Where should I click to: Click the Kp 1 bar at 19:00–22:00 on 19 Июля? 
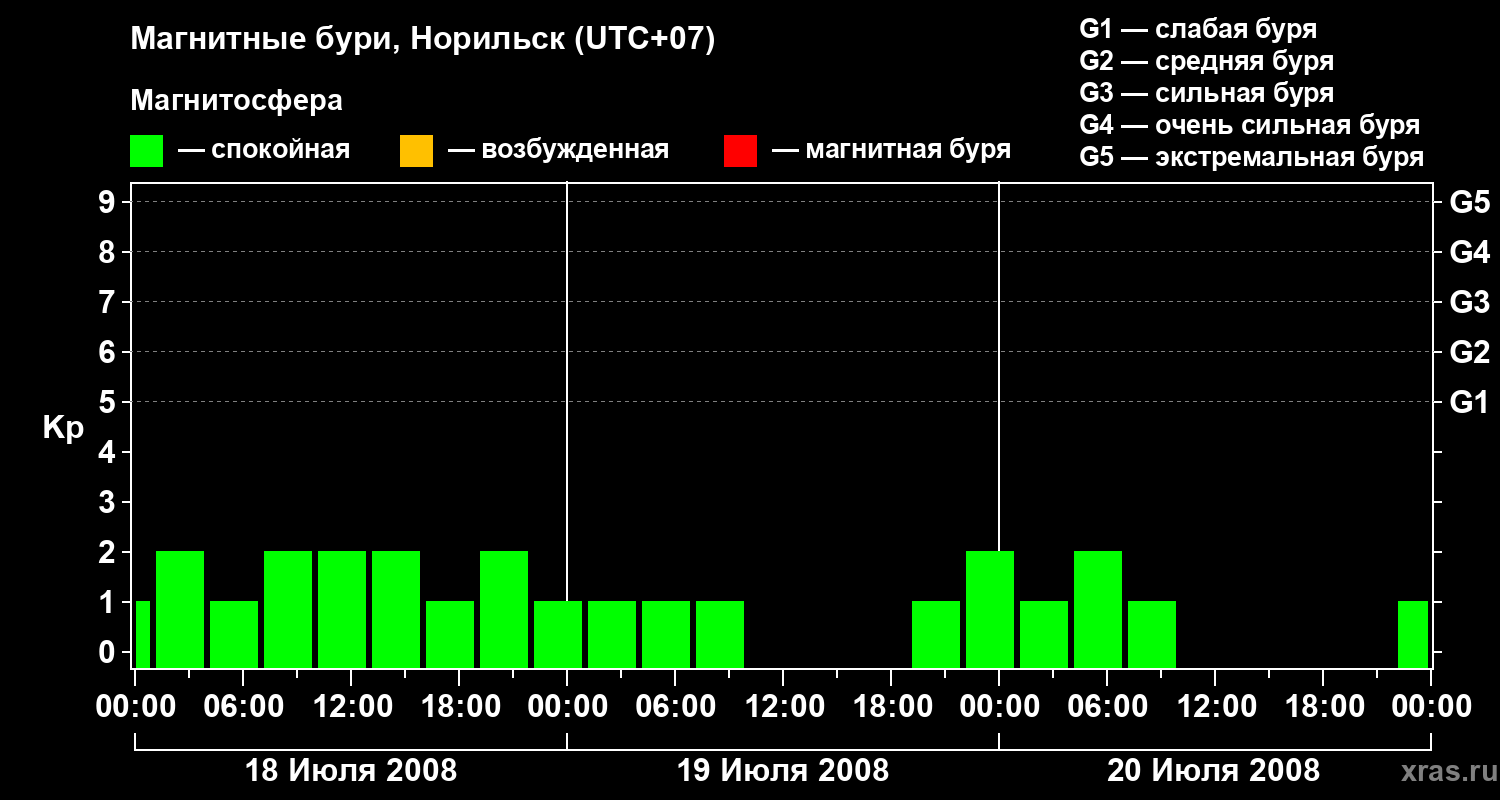[x=936, y=634]
